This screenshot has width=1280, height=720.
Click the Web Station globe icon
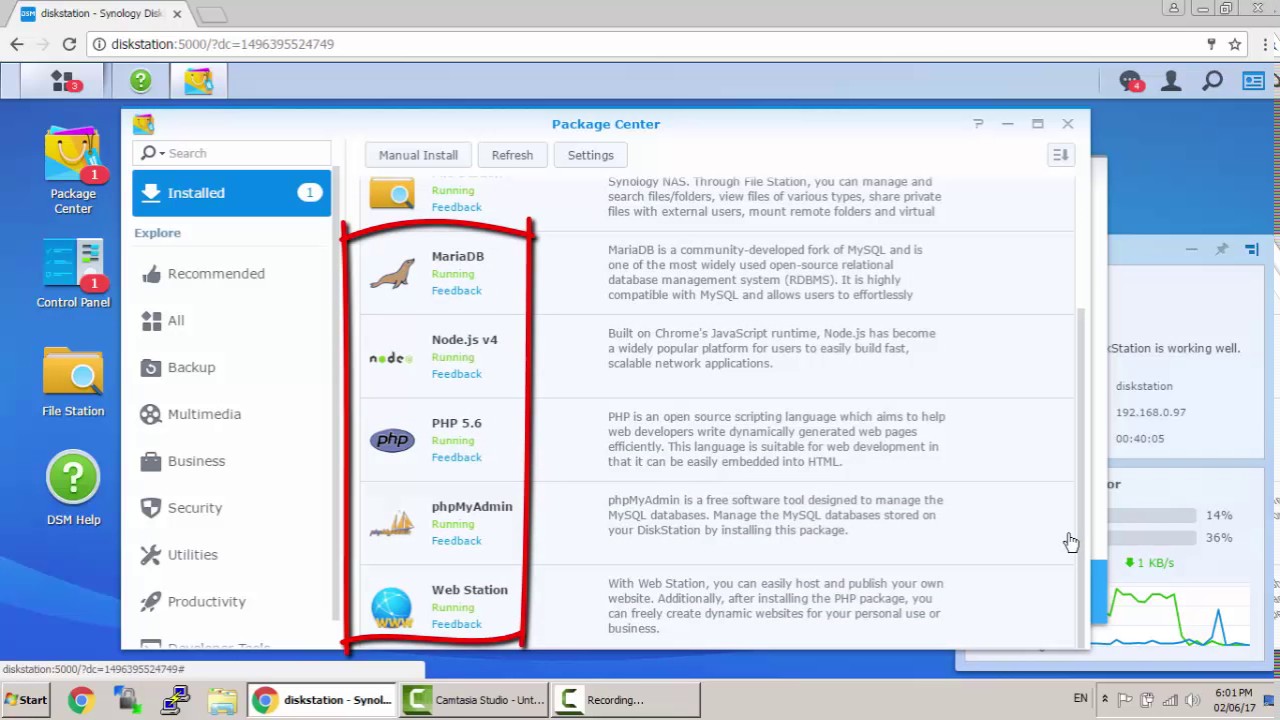(x=392, y=607)
